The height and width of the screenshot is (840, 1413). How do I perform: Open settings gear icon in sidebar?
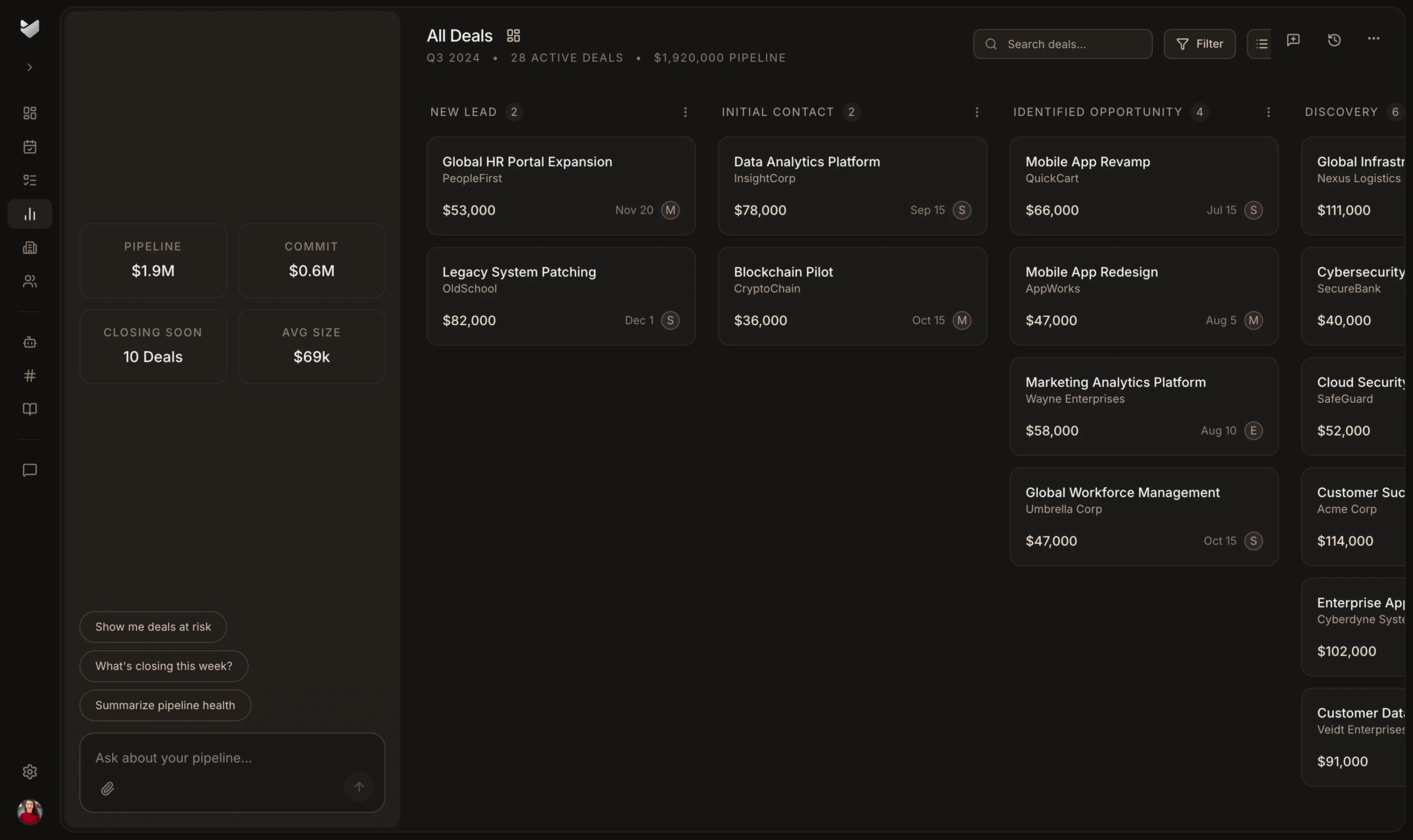pos(29,771)
